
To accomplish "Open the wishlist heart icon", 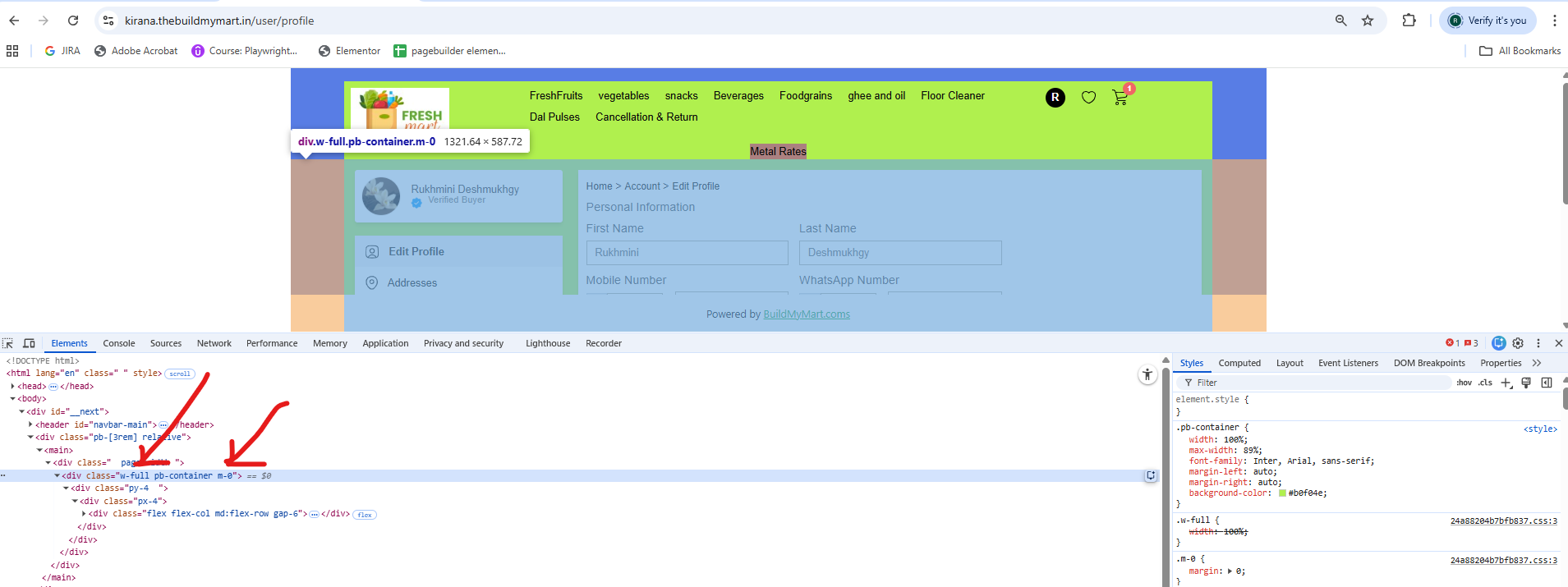I will (1088, 98).
